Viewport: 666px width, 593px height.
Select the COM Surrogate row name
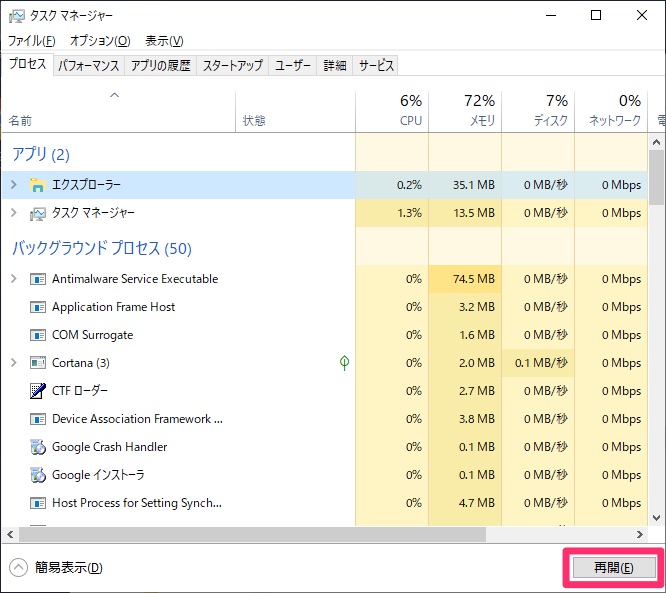click(93, 335)
